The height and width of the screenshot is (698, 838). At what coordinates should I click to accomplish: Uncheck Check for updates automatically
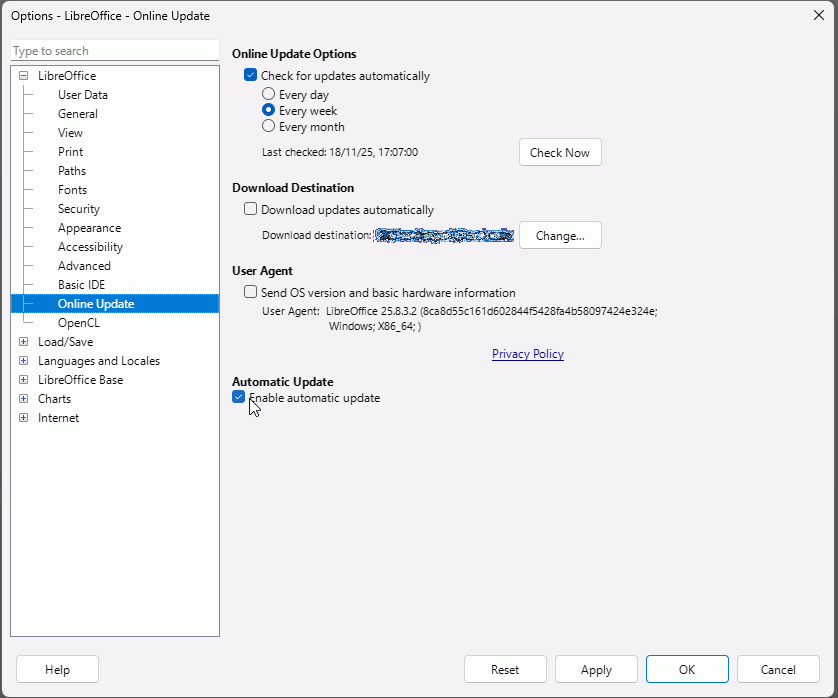tap(251, 76)
